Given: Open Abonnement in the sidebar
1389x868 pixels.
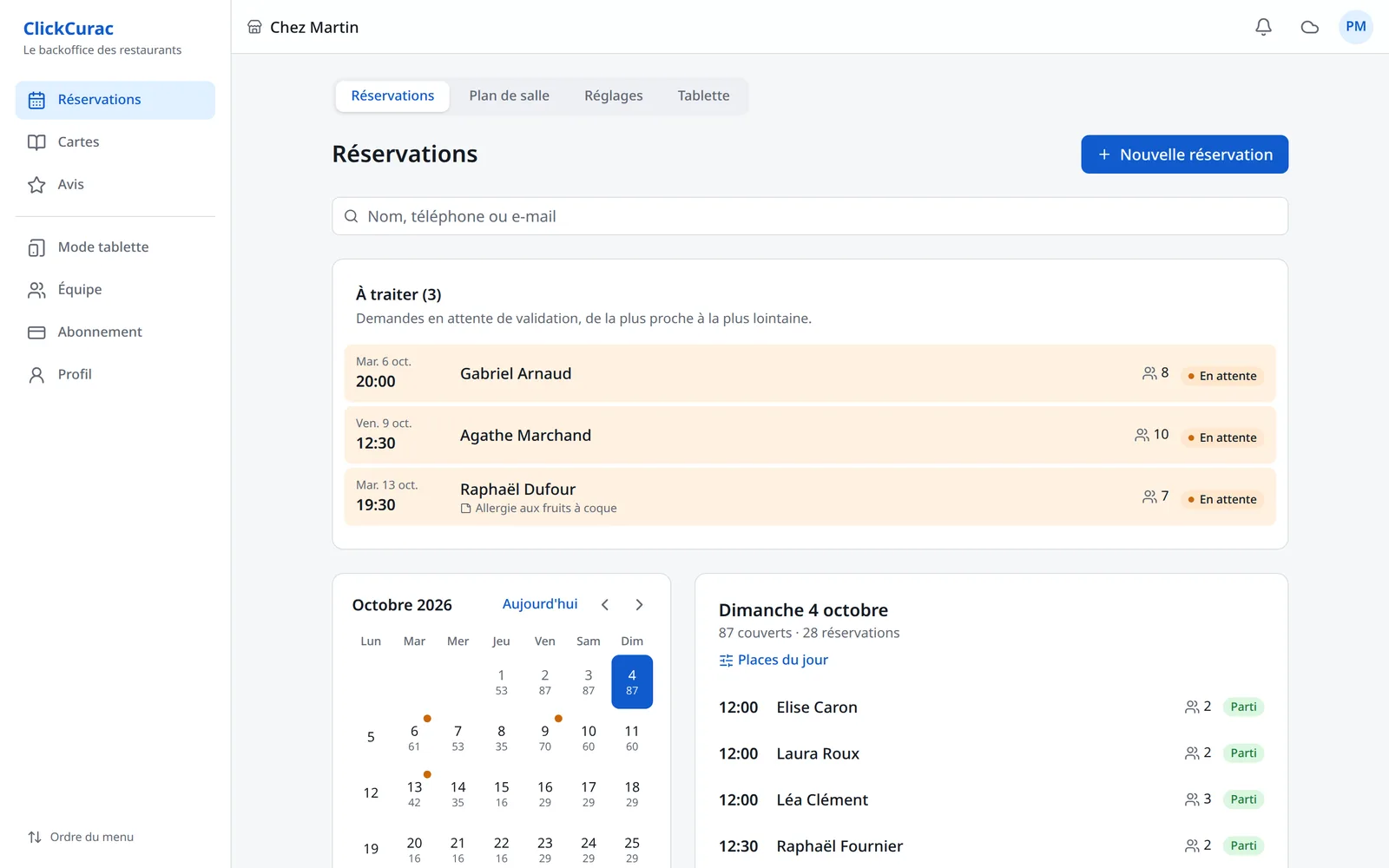Looking at the screenshot, I should coord(115,332).
